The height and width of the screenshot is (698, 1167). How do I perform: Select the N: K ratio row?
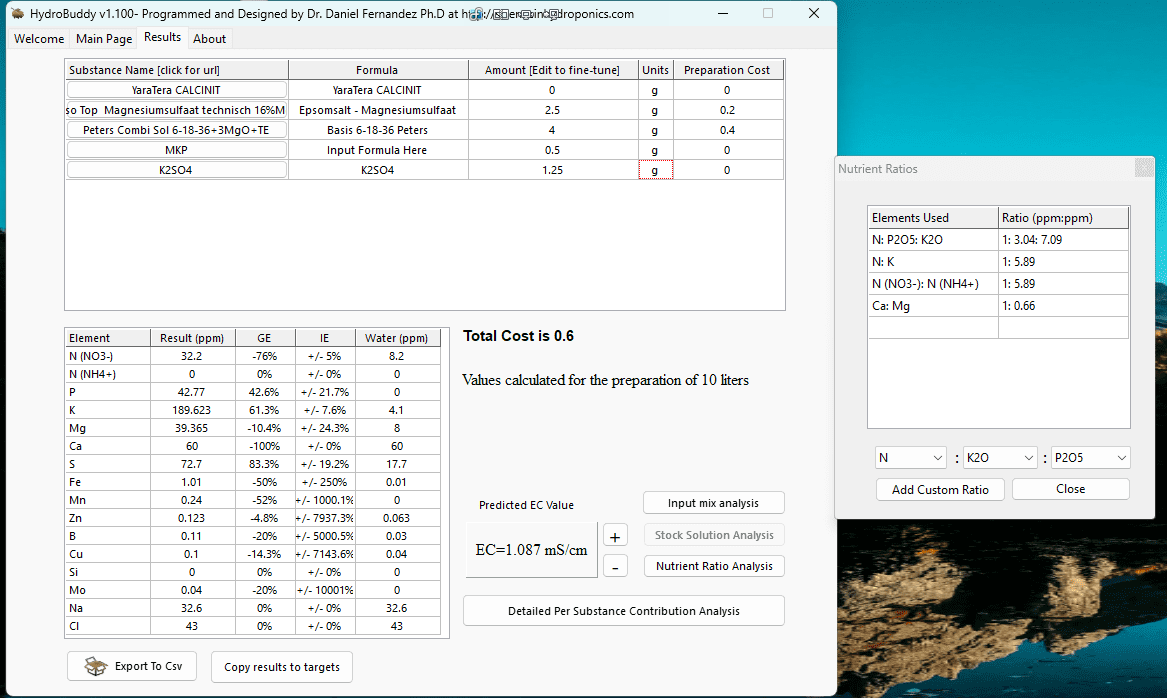pos(998,262)
